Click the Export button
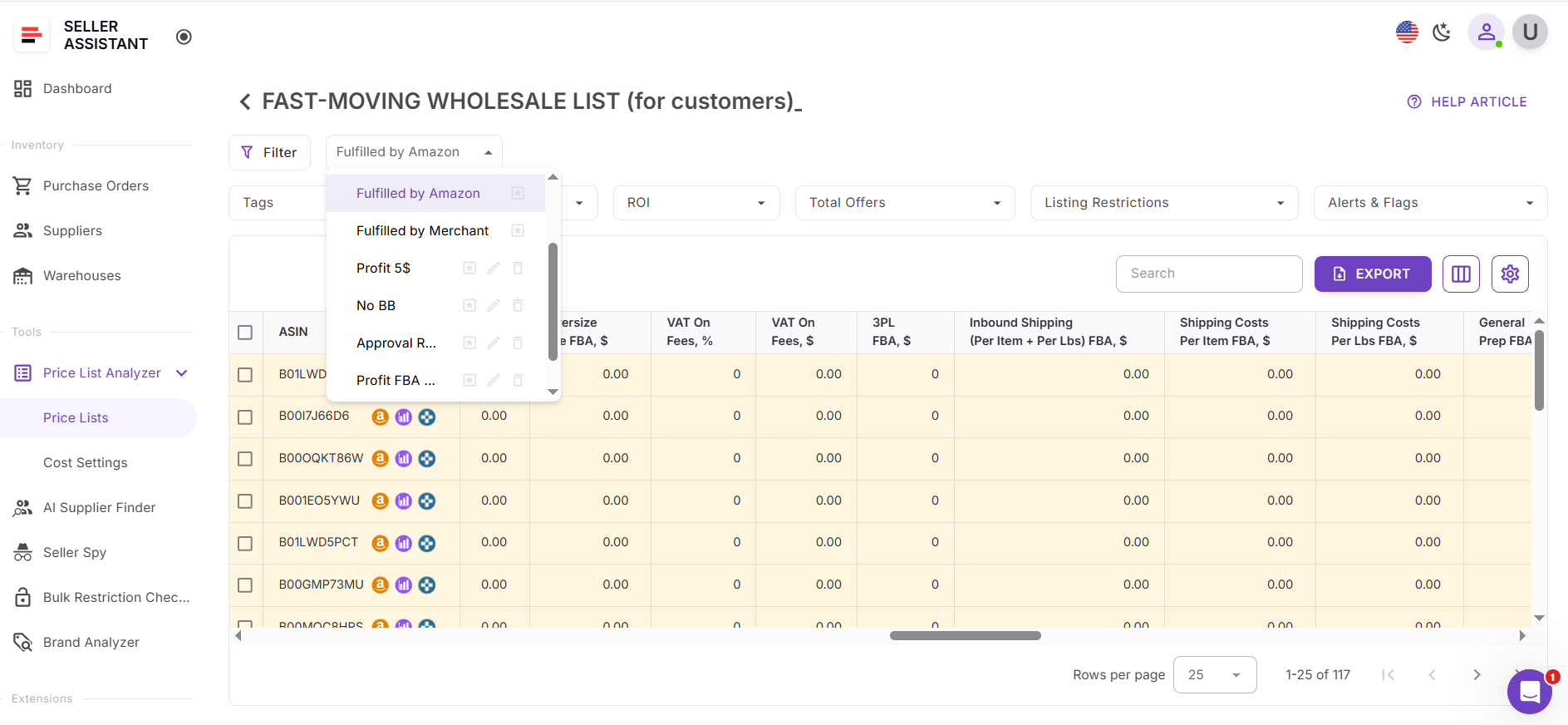Viewport: 1568px width, 725px height. [1372, 274]
